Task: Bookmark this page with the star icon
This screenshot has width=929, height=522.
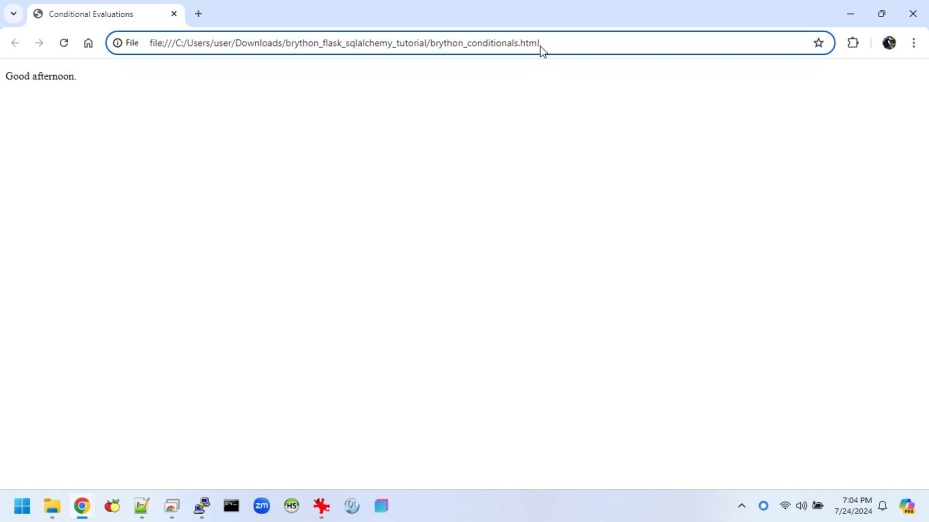Action: pyautogui.click(x=818, y=43)
